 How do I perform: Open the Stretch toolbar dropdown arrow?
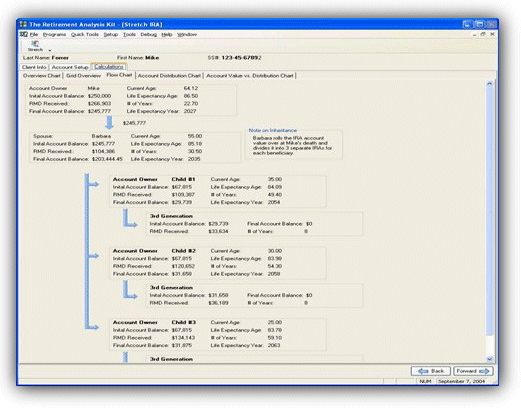click(x=50, y=50)
